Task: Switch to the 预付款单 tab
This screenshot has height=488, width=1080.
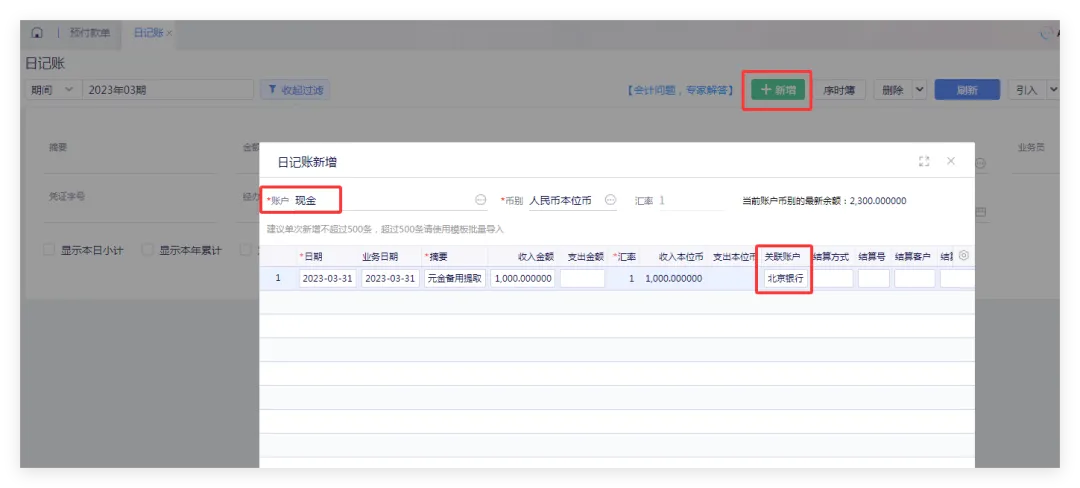Action: tap(90, 33)
